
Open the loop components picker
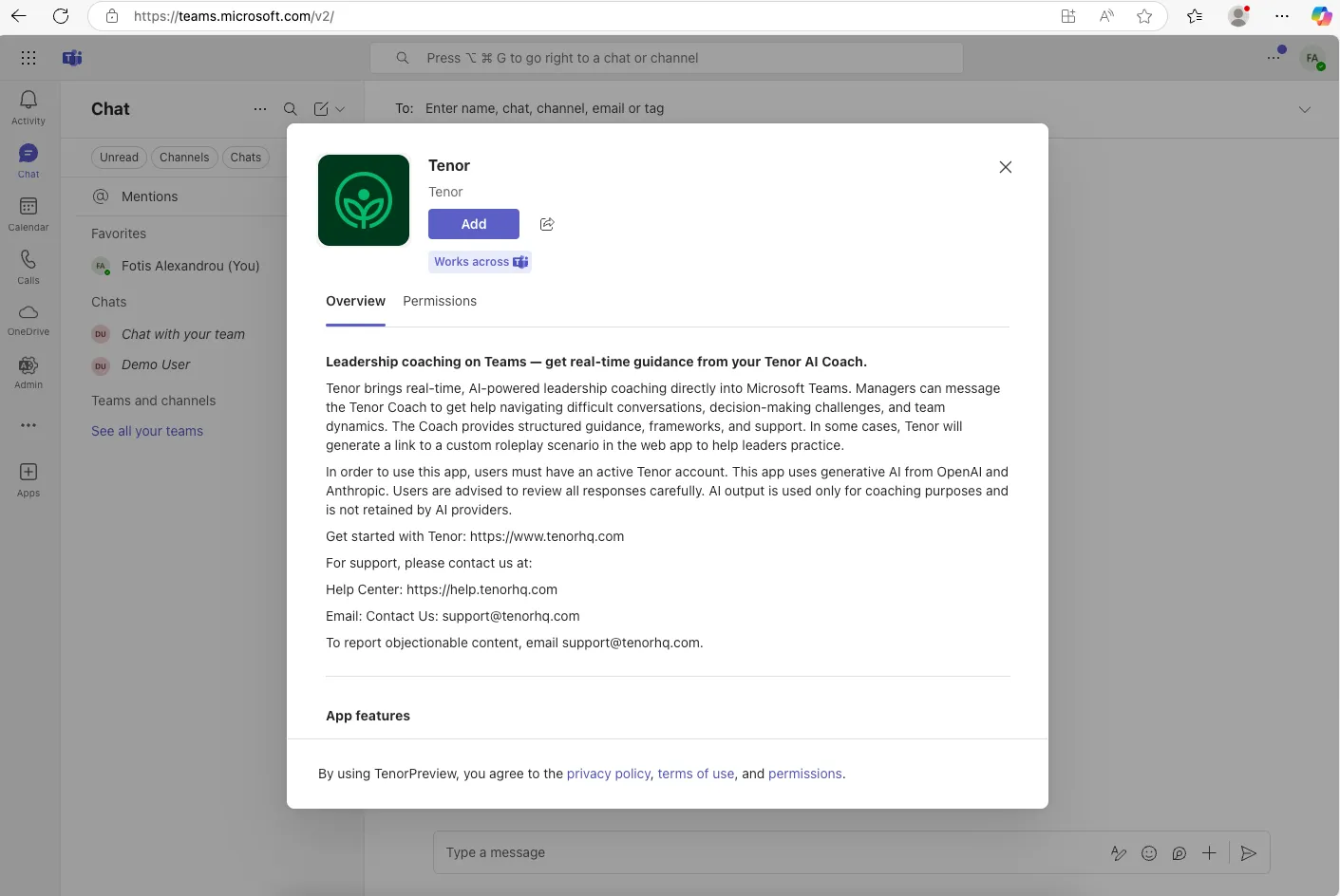[1180, 853]
